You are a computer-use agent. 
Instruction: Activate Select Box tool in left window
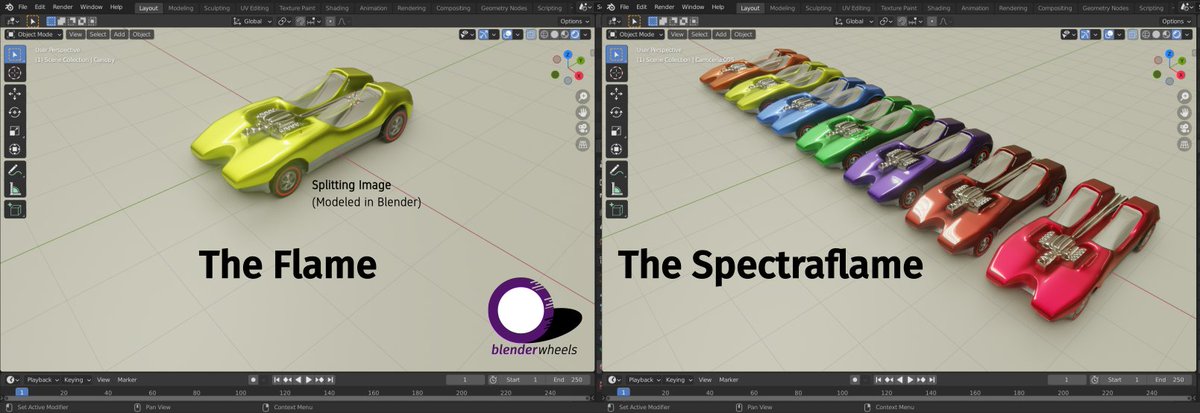(x=15, y=54)
